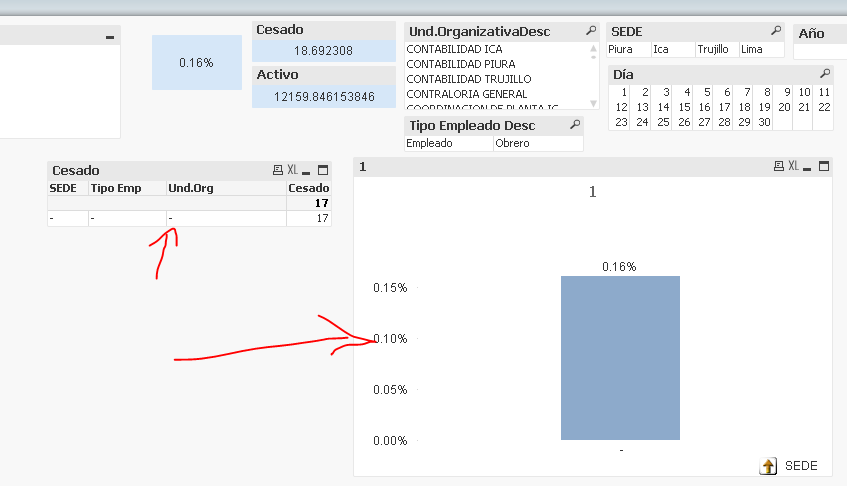This screenshot has height=486, width=847.
Task: Sort by Cesado column header
Action: coord(308,188)
